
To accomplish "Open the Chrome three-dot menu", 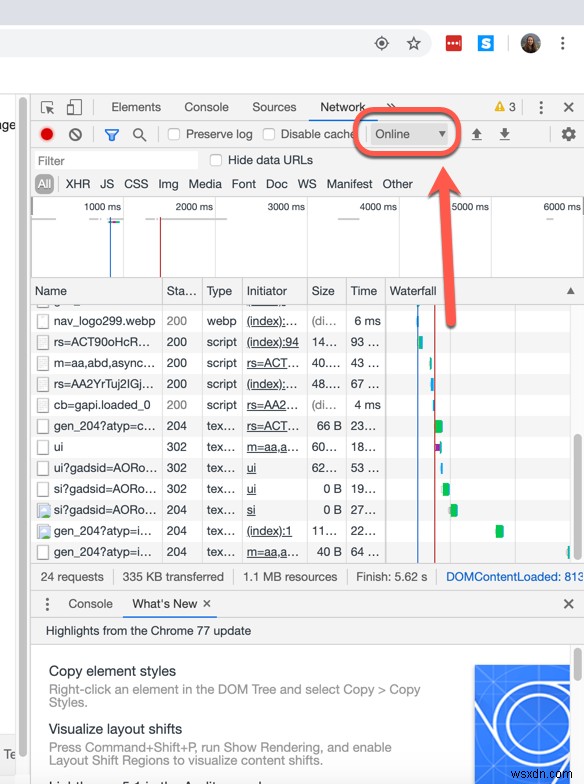I will (562, 44).
